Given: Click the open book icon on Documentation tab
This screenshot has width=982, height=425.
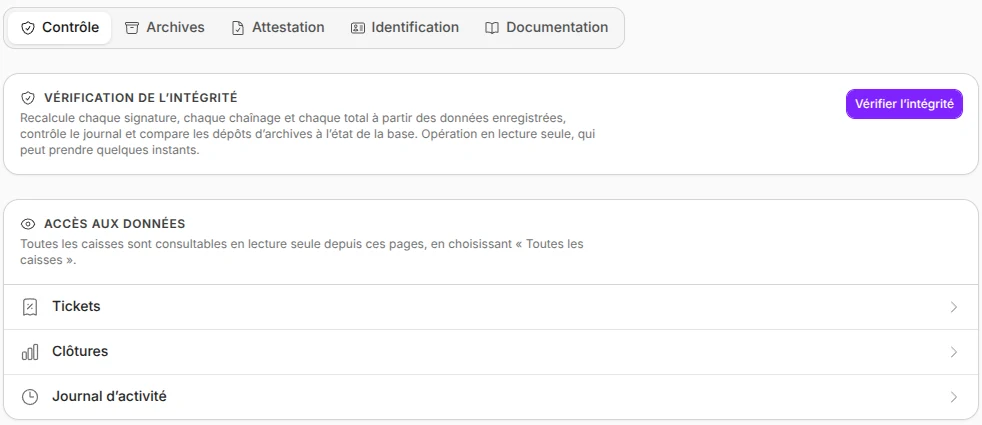Looking at the screenshot, I should coord(492,28).
